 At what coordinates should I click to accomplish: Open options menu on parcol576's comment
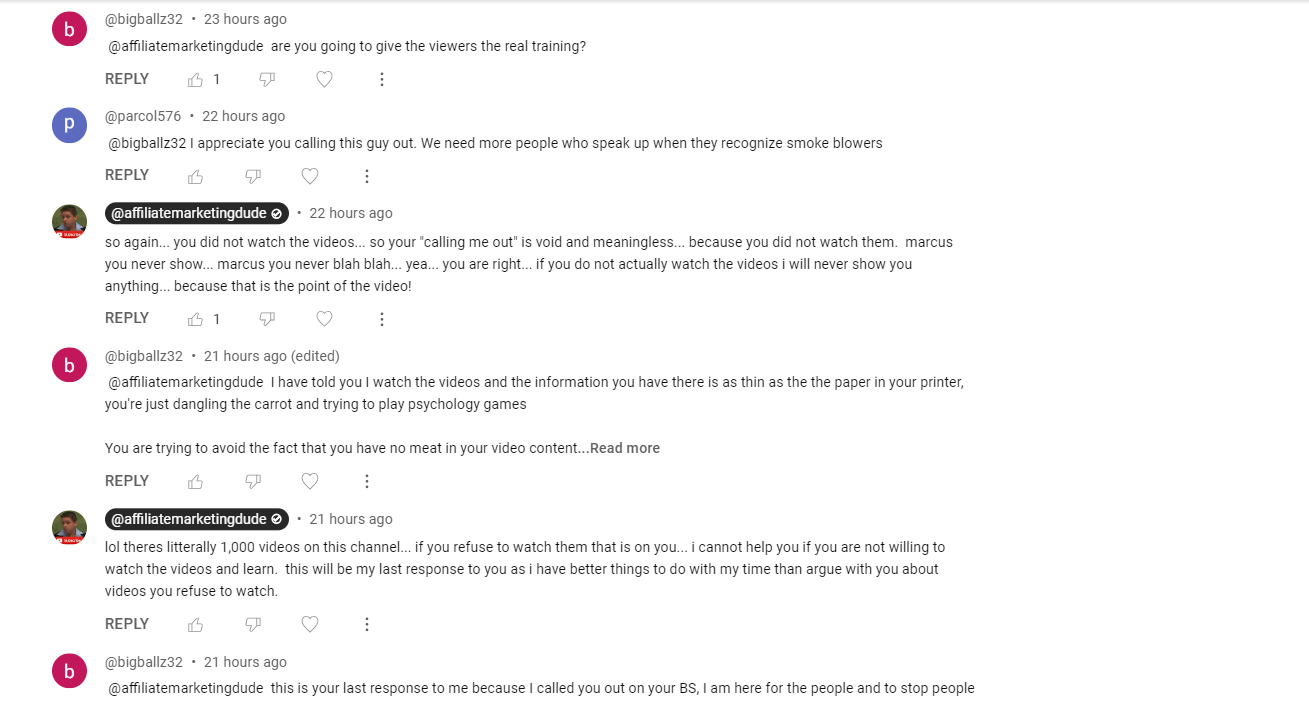coord(367,177)
